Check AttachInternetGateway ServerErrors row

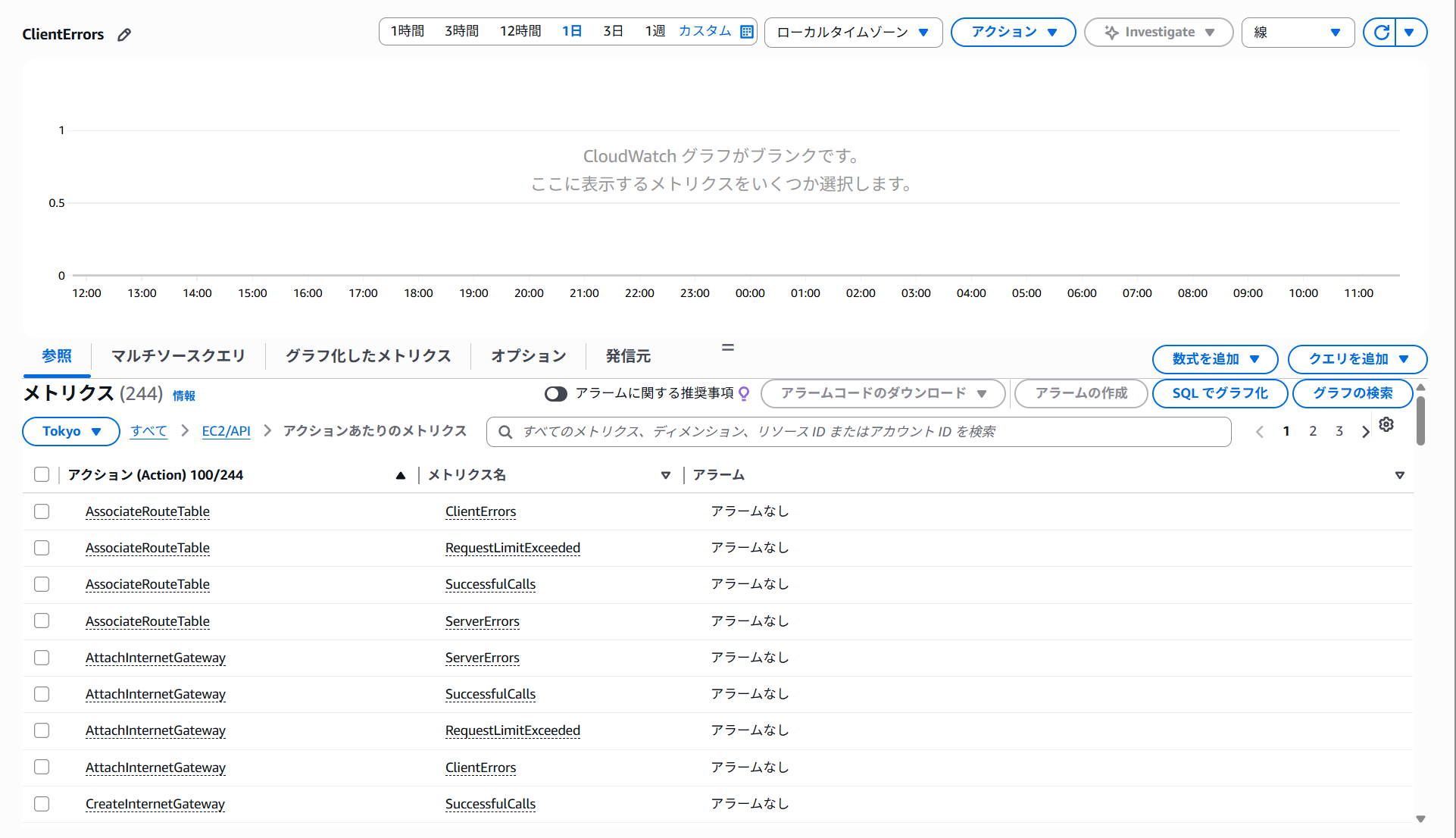[x=42, y=658]
